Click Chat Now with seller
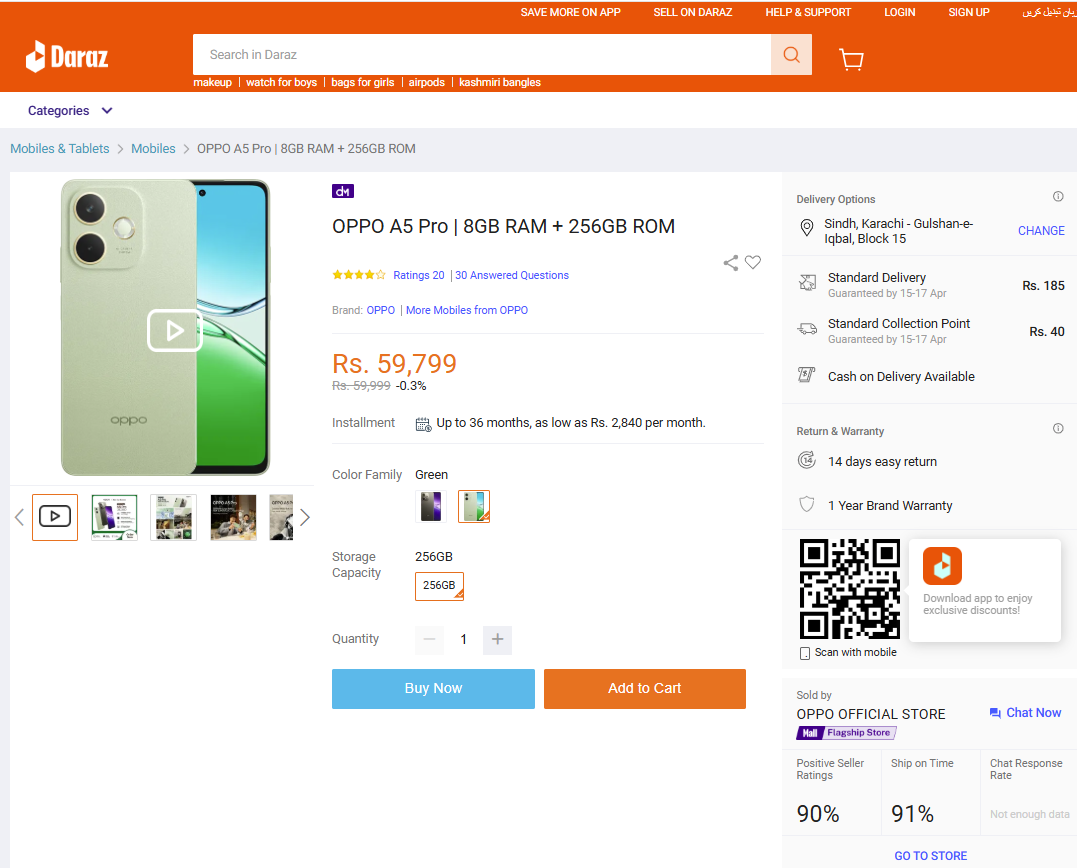Image resolution: width=1077 pixels, height=868 pixels. click(x=1025, y=713)
